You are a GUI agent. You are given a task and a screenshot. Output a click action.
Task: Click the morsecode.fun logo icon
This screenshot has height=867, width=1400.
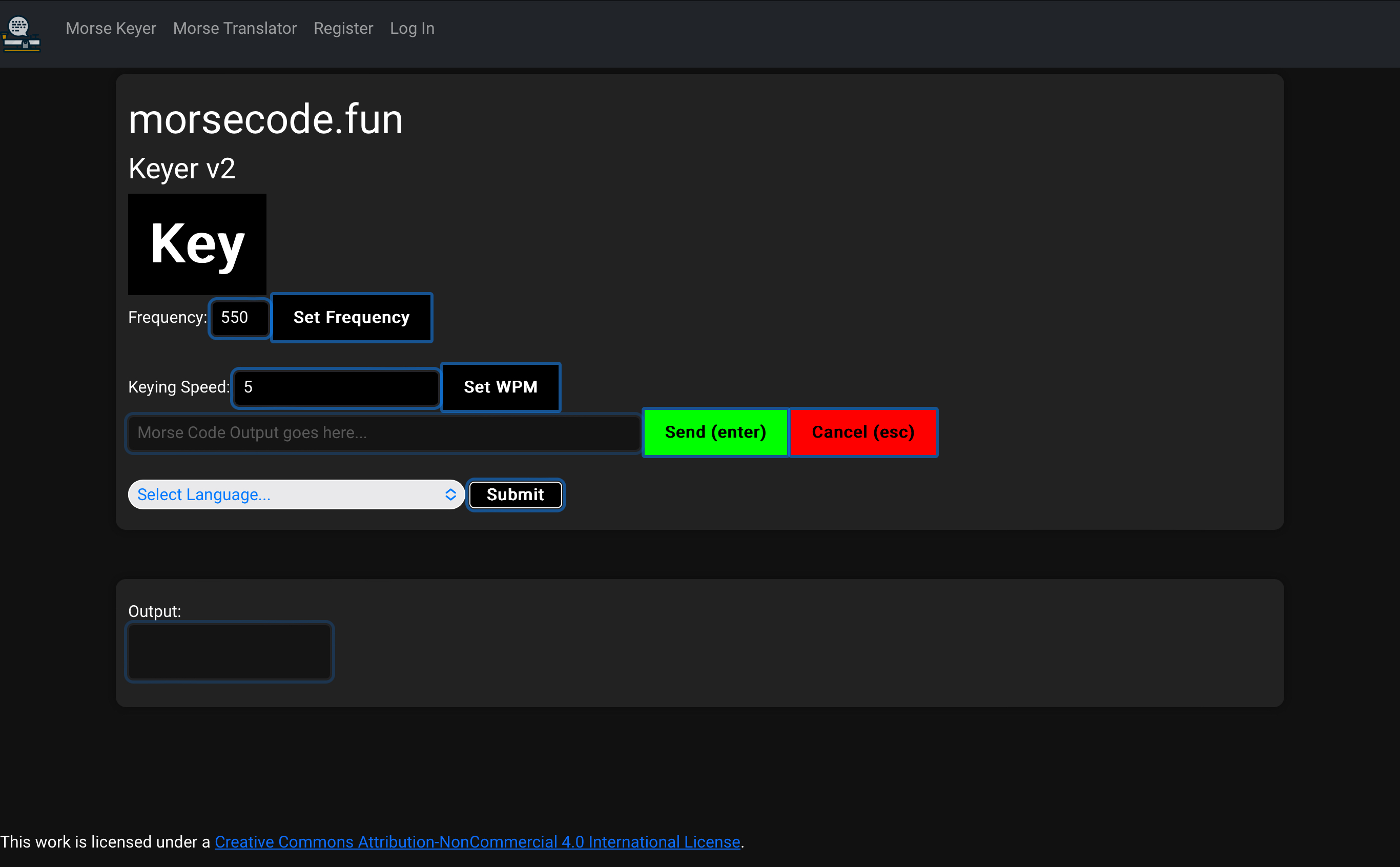click(x=21, y=33)
